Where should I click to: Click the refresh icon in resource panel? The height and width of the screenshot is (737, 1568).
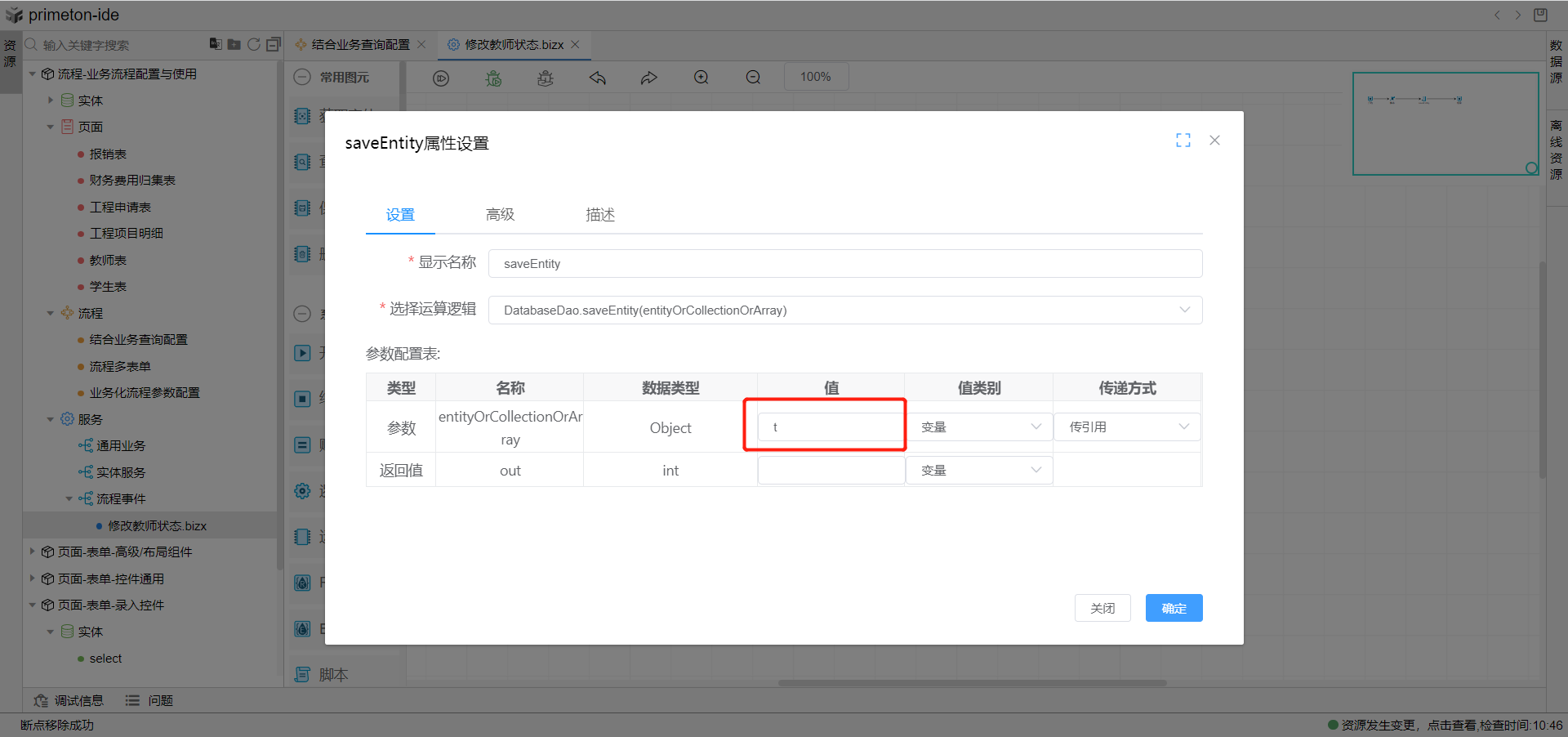254,44
